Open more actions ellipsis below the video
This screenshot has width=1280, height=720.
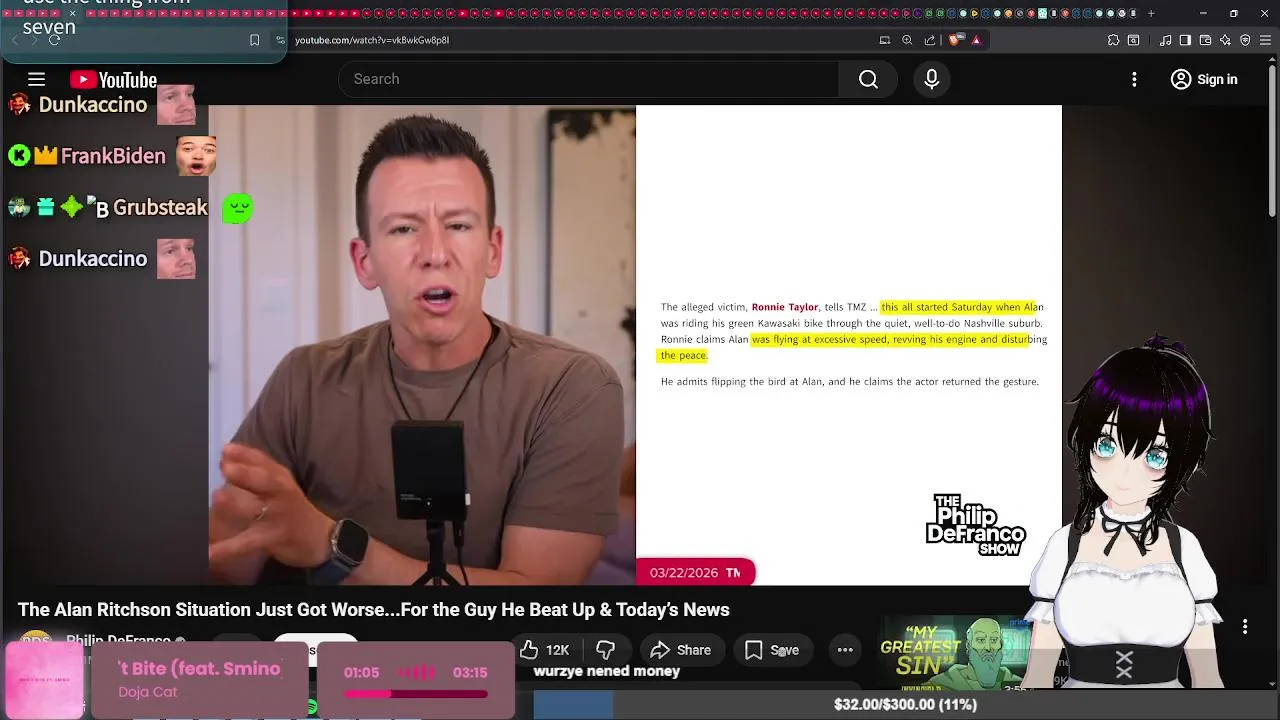845,650
